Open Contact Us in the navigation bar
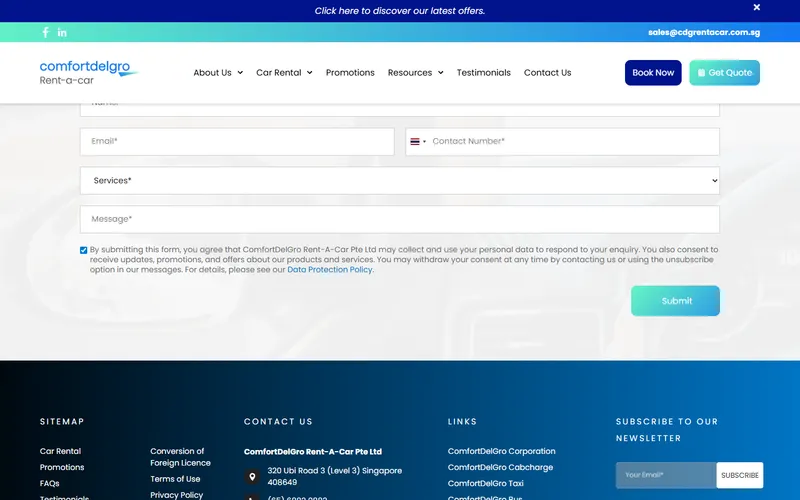The width and height of the screenshot is (800, 500). pyautogui.click(x=547, y=72)
